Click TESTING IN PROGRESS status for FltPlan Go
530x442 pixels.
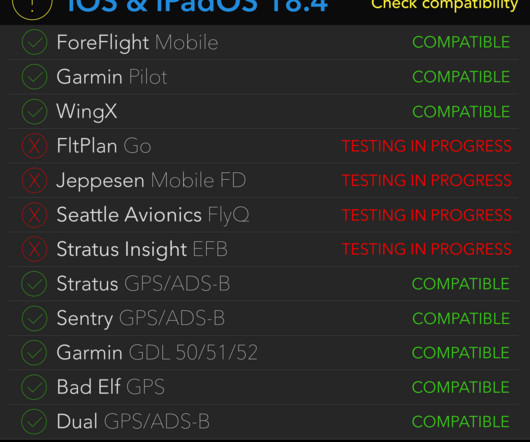coord(427,146)
